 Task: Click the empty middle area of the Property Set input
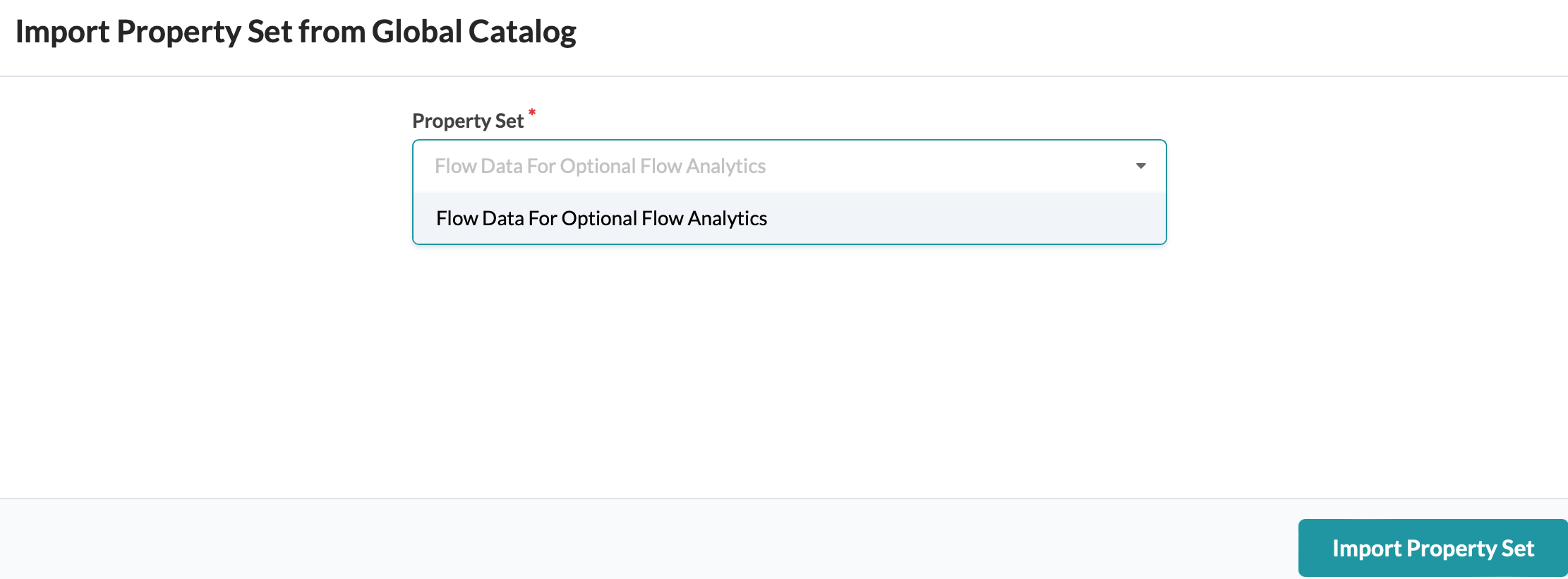pos(946,166)
